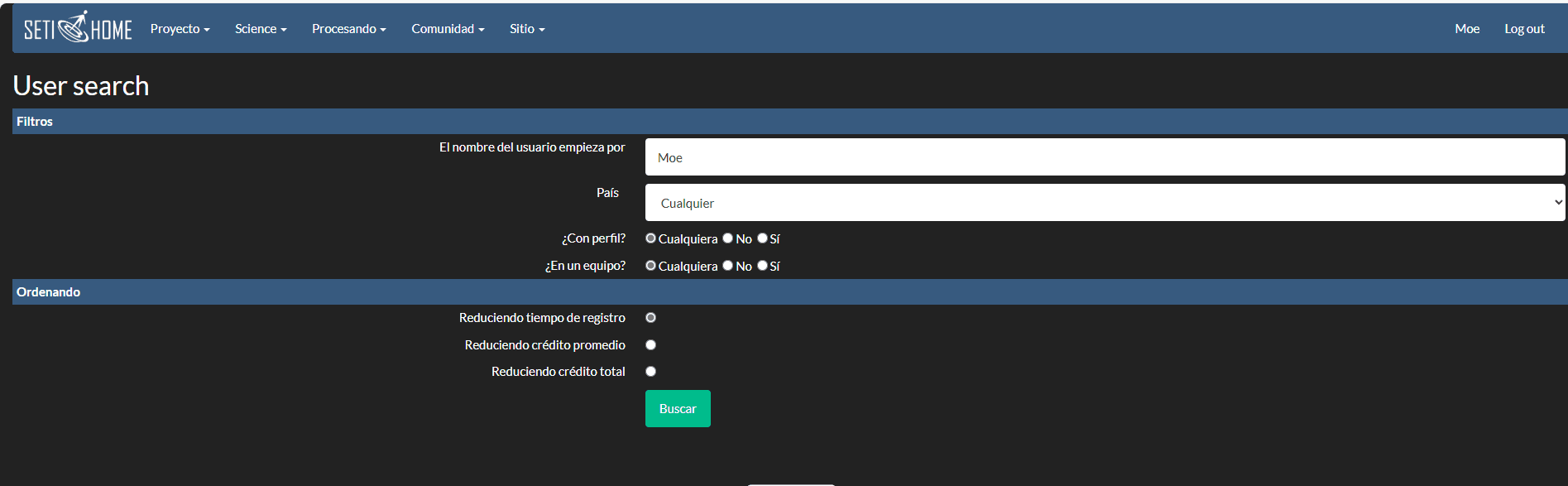Expand the Sitio dropdown
Screen dimensions: 1568x486
click(527, 29)
